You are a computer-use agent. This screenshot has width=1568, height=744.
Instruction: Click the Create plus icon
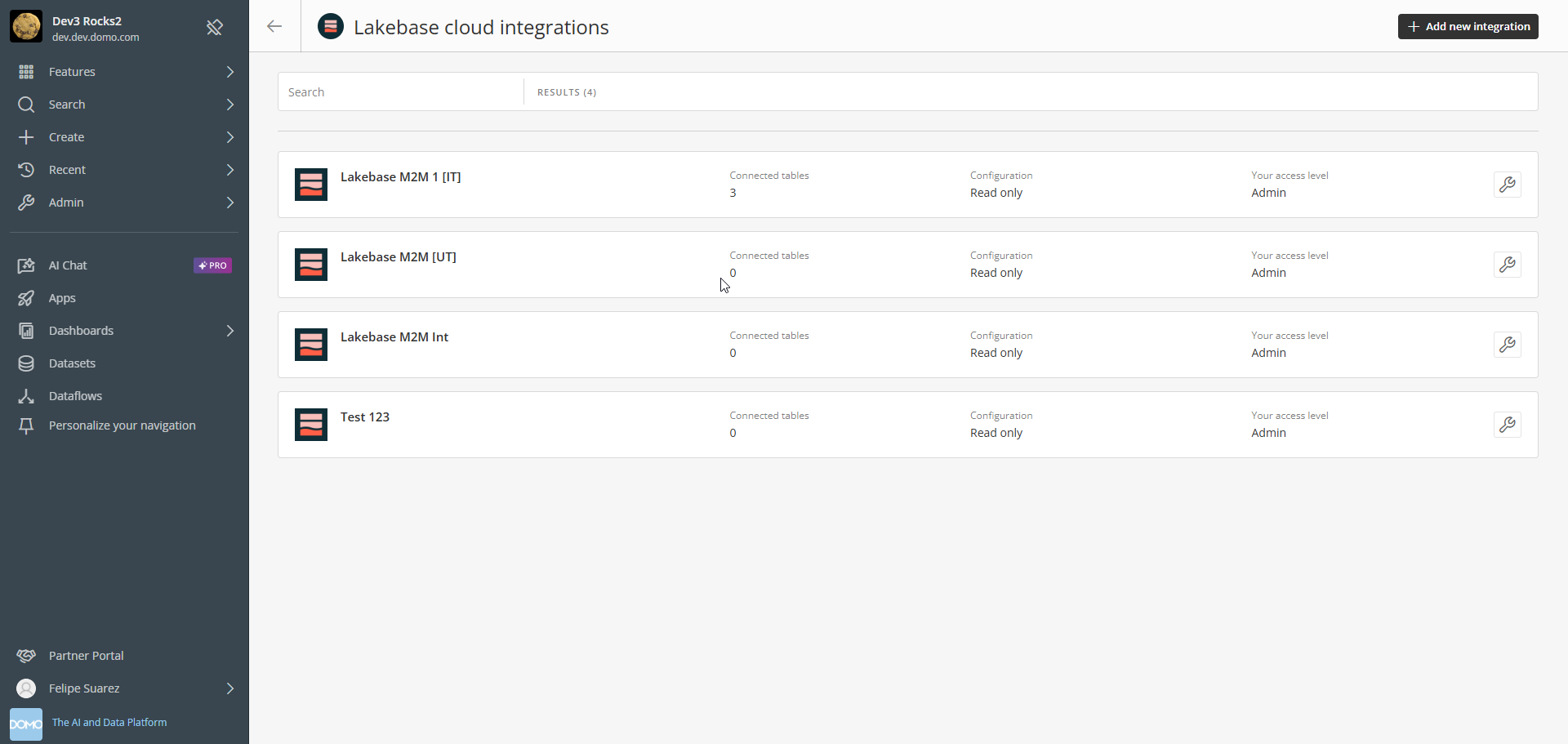click(x=26, y=137)
